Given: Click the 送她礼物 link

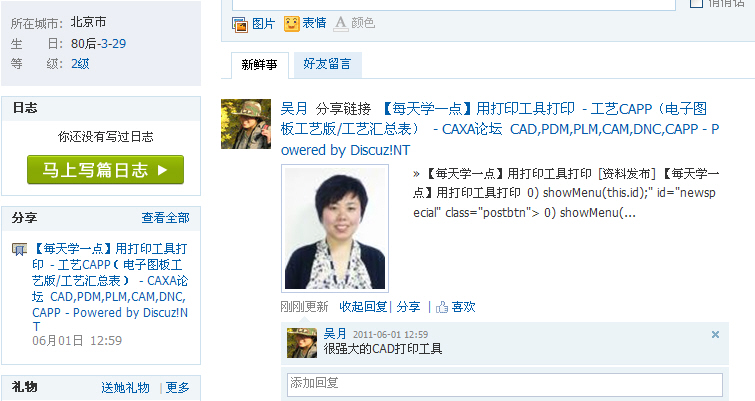Looking at the screenshot, I should 125,388.
